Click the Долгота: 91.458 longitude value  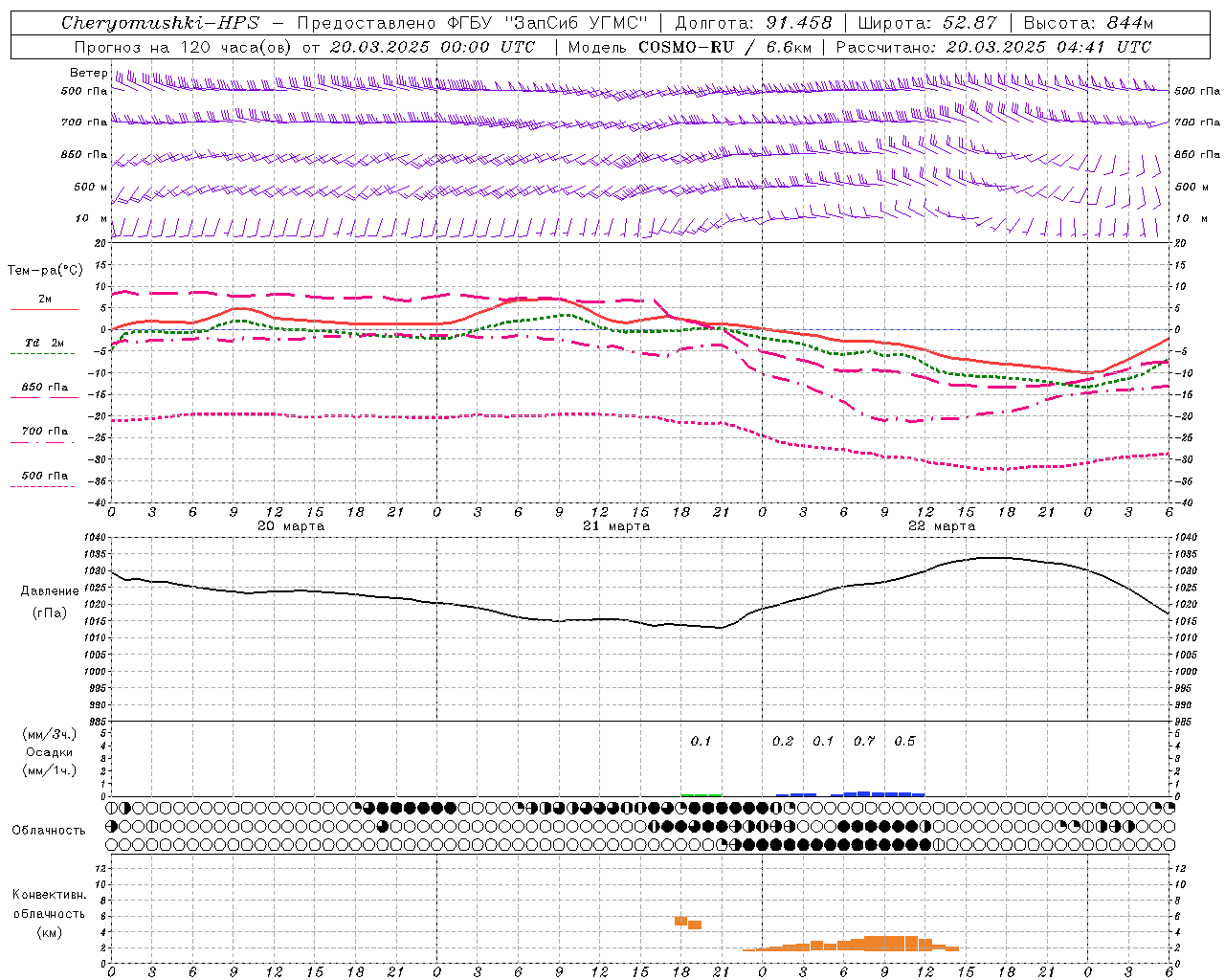(753, 23)
